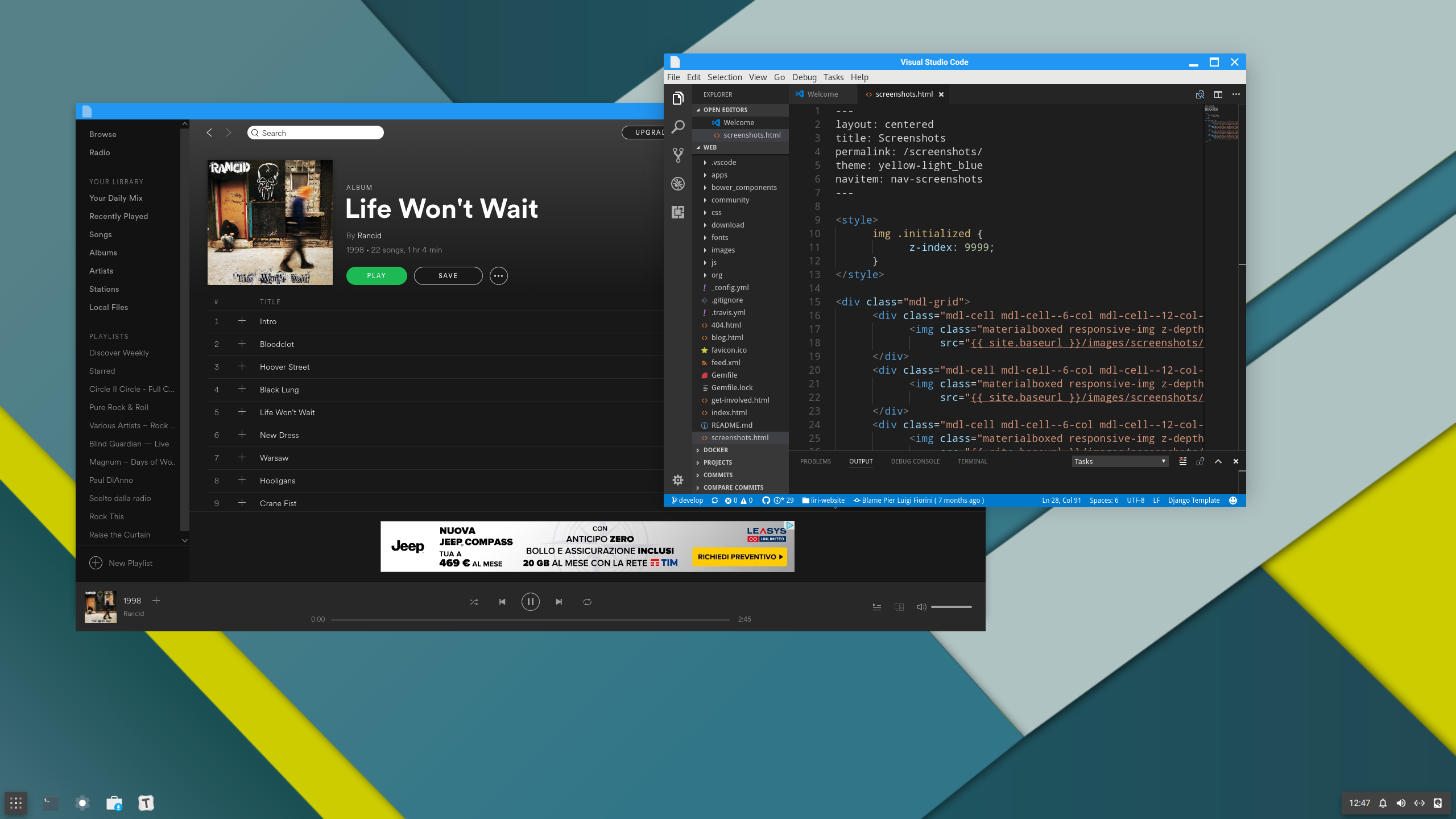Open the Selection menu

[725, 77]
